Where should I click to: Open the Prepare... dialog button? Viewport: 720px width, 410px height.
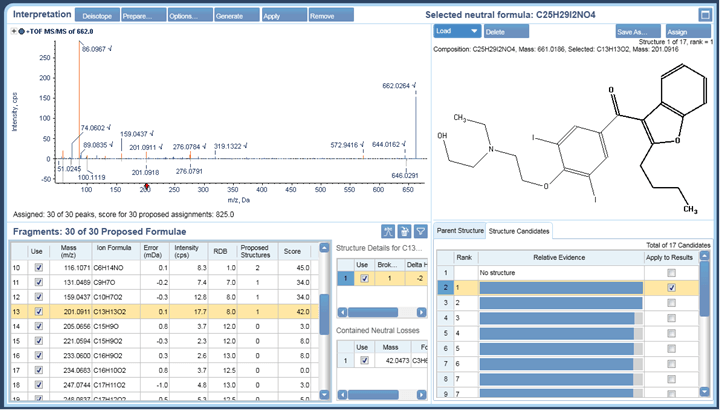pyautogui.click(x=143, y=16)
